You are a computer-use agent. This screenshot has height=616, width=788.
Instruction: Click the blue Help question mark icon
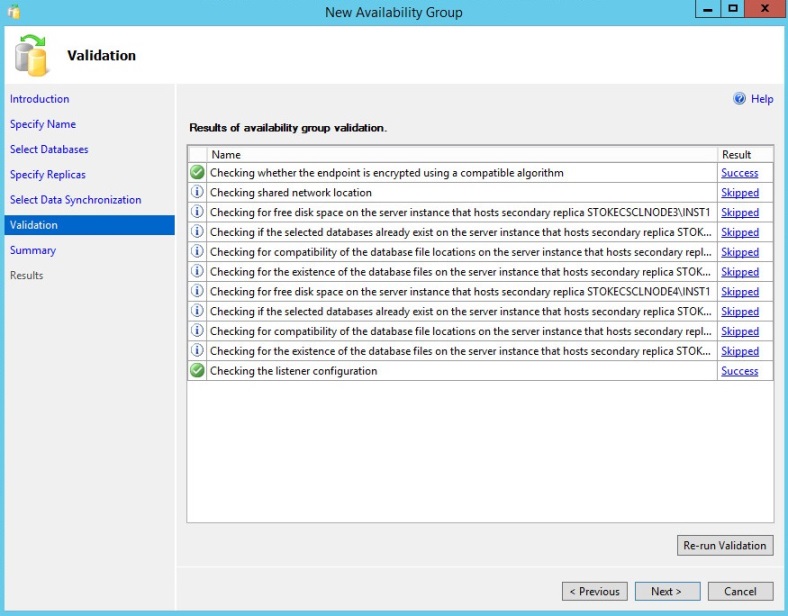(740, 99)
